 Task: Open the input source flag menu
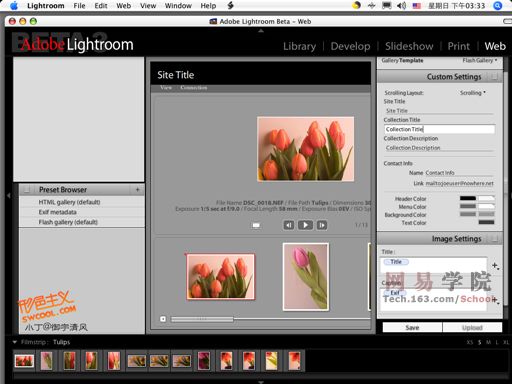coord(417,6)
